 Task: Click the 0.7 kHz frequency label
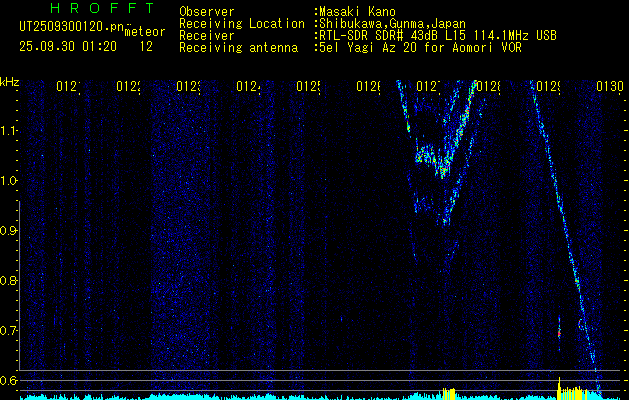(8, 331)
